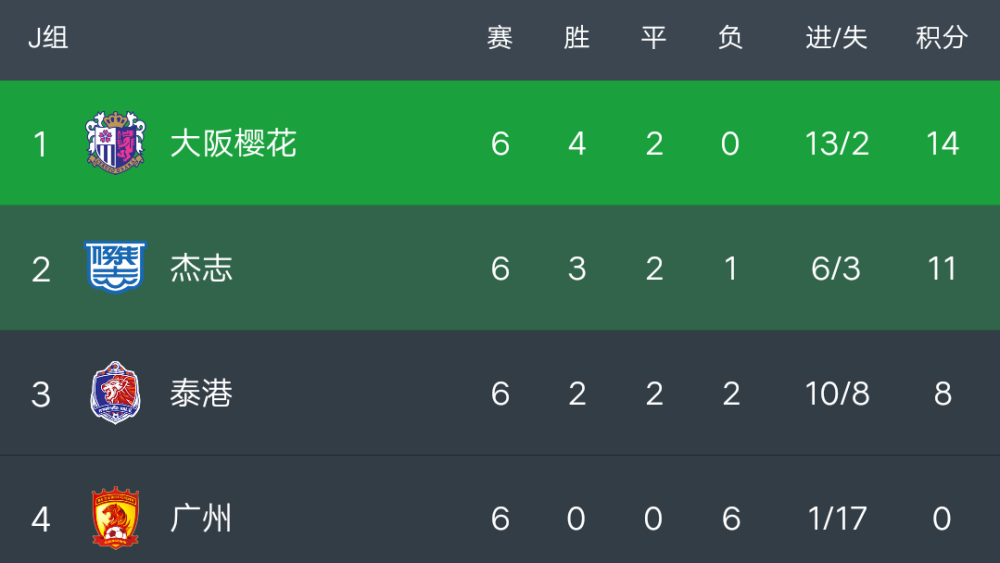Click the Cerezo Osaka team crest
This screenshot has height=563, width=1000.
(x=115, y=143)
